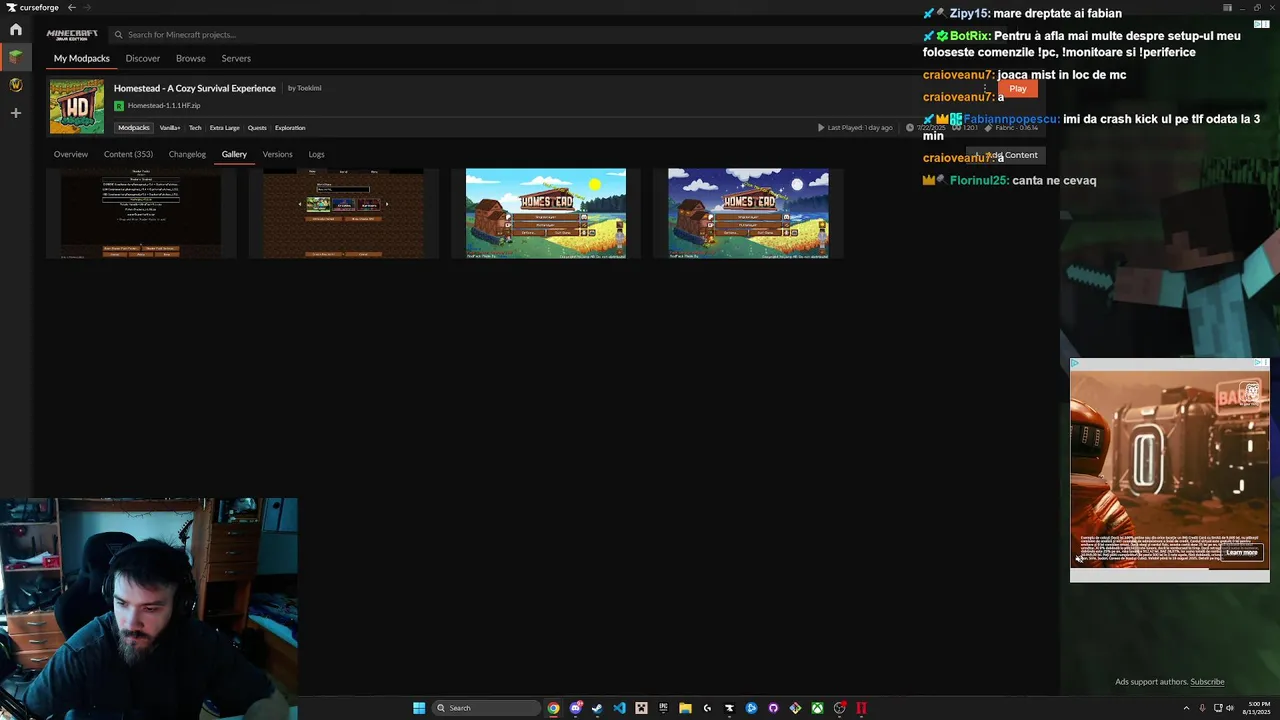Click the Extra Large category tag
This screenshot has height=720, width=1280.
(x=225, y=128)
